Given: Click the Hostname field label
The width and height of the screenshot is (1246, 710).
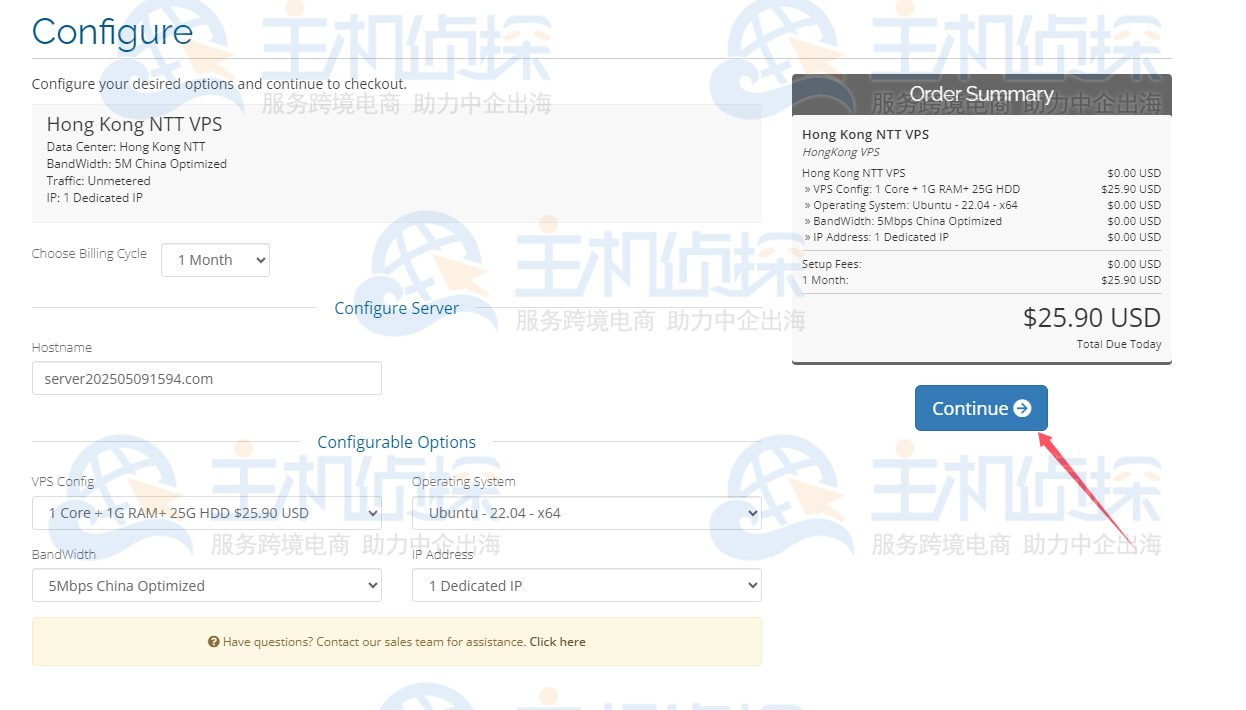Looking at the screenshot, I should pyautogui.click(x=61, y=348).
